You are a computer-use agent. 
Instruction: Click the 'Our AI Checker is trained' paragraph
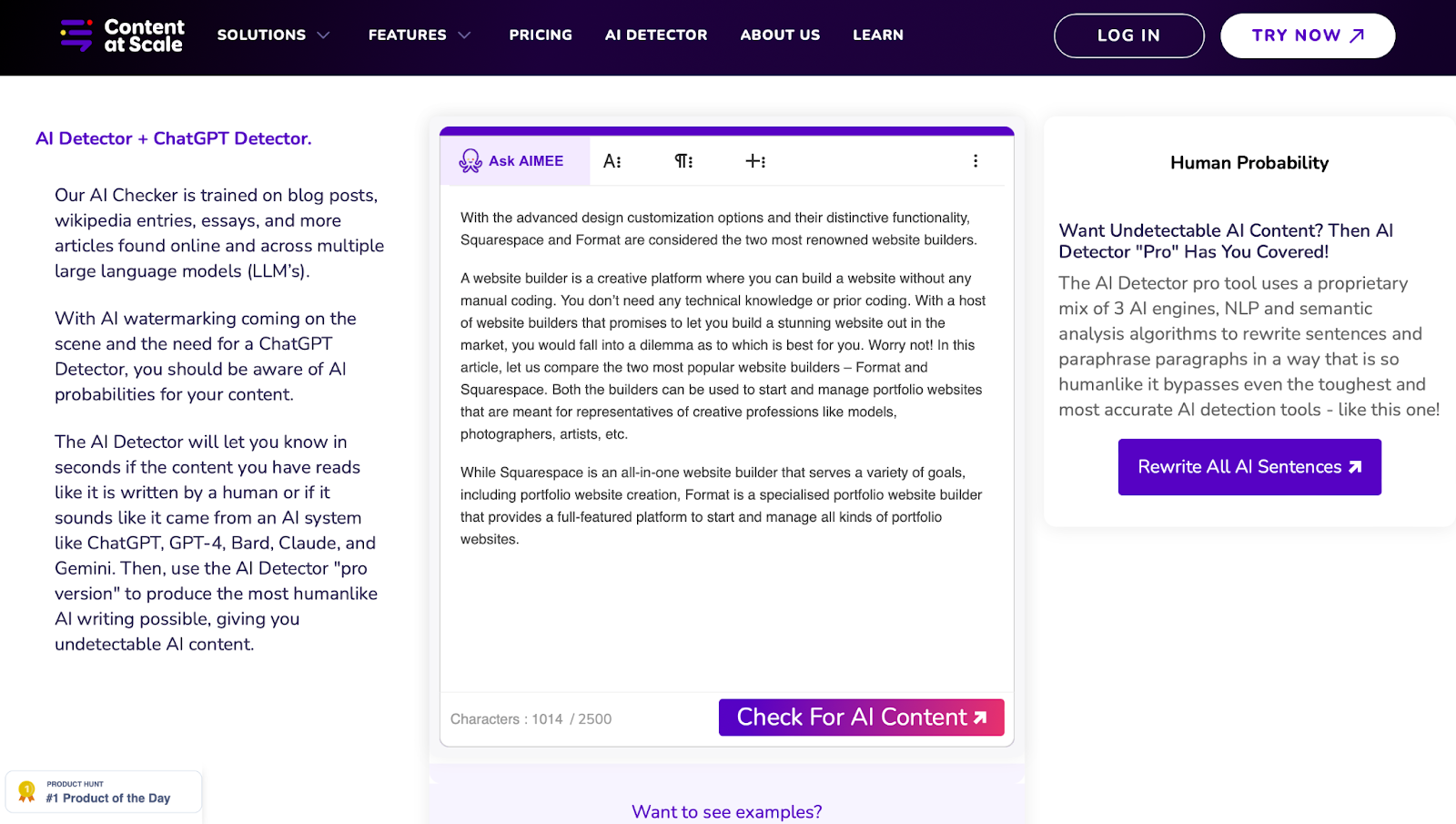tap(219, 233)
